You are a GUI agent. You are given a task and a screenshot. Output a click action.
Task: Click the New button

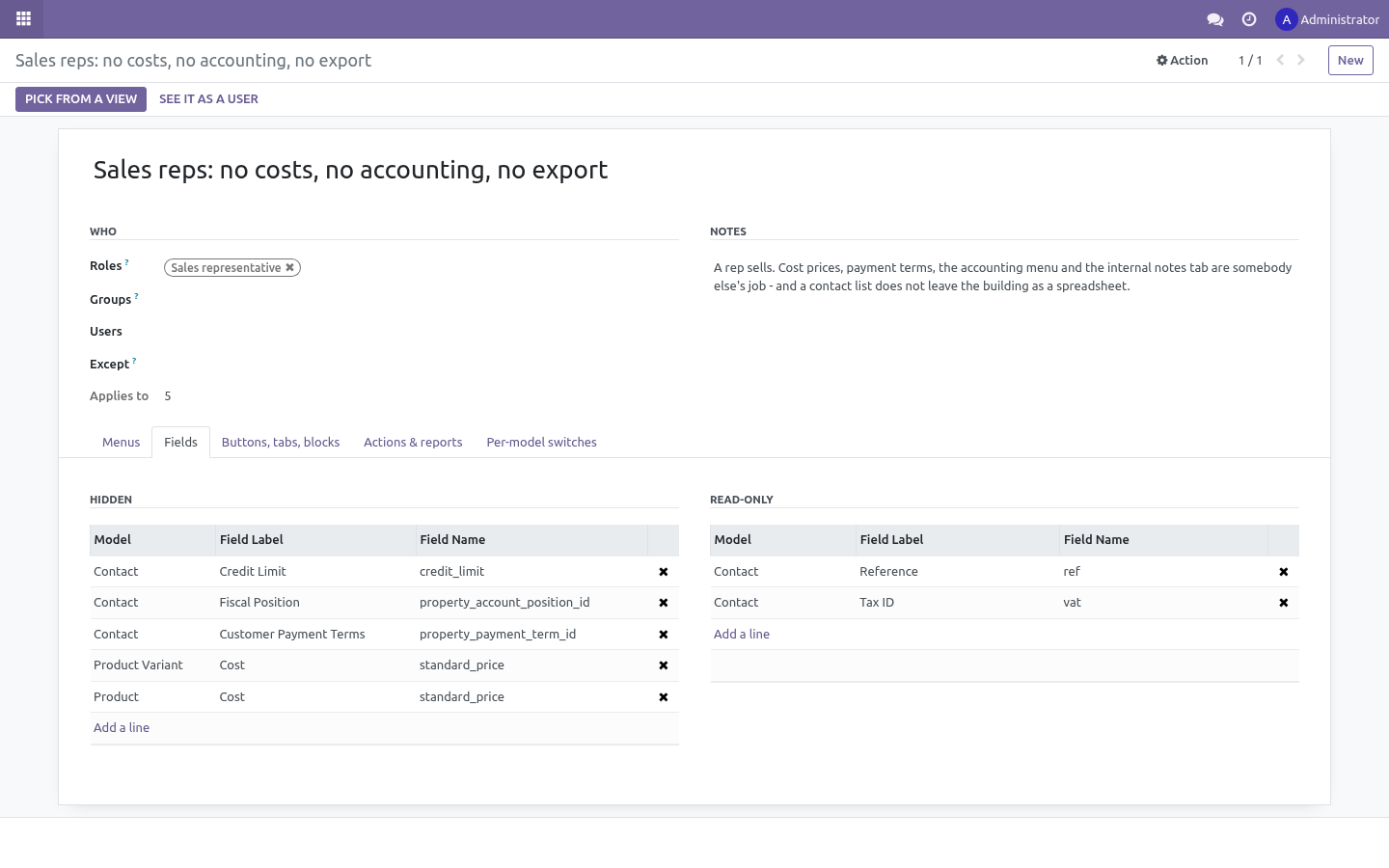[x=1350, y=60]
